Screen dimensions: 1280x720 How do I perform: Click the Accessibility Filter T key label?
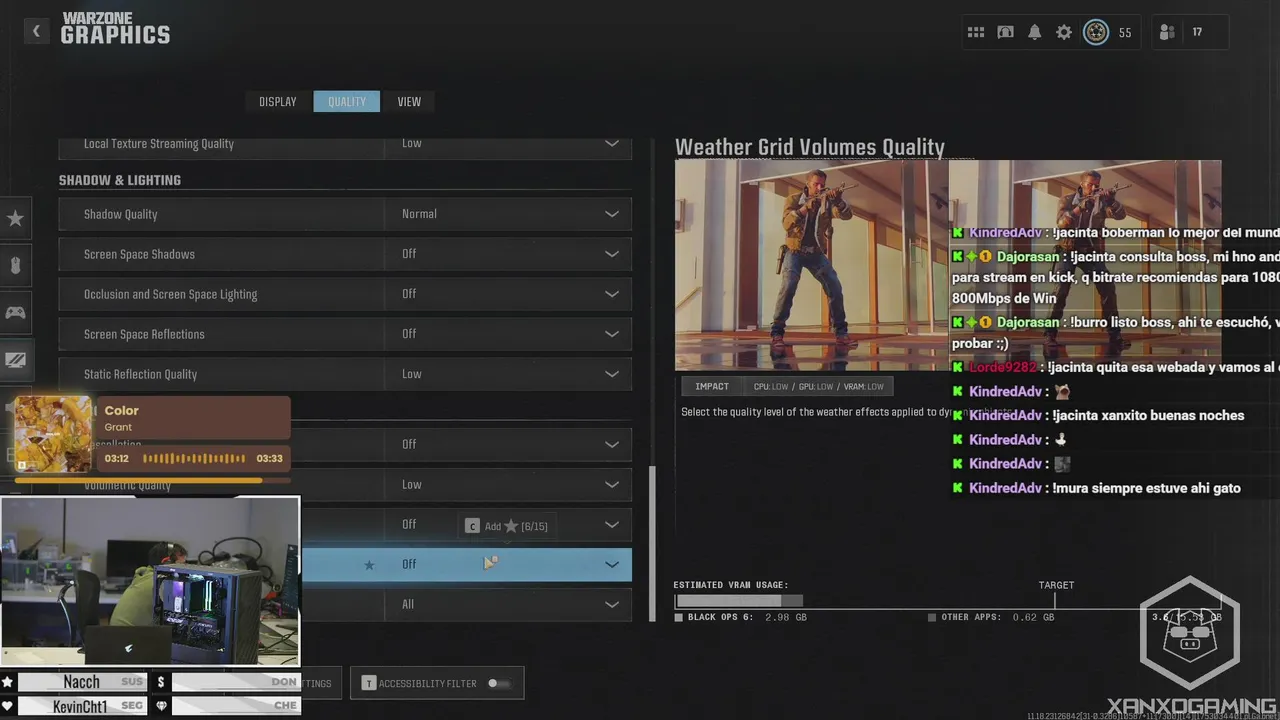pos(369,684)
